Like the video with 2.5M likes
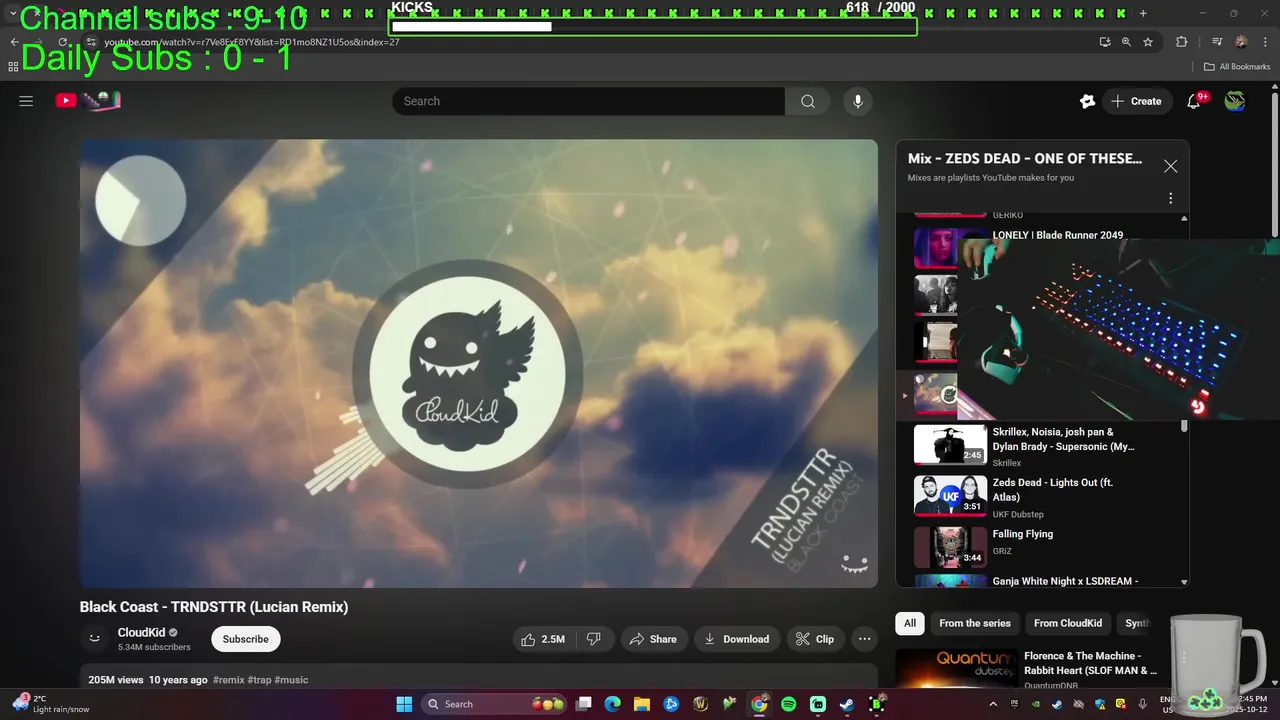The image size is (1280, 720). 542,639
